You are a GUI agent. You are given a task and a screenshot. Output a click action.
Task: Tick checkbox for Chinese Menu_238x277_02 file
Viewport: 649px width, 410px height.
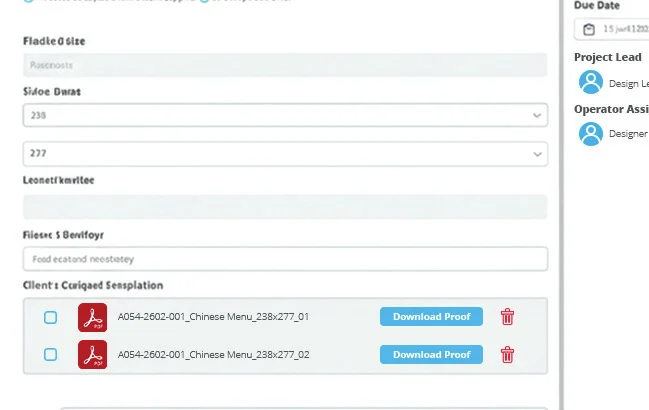[x=50, y=355]
